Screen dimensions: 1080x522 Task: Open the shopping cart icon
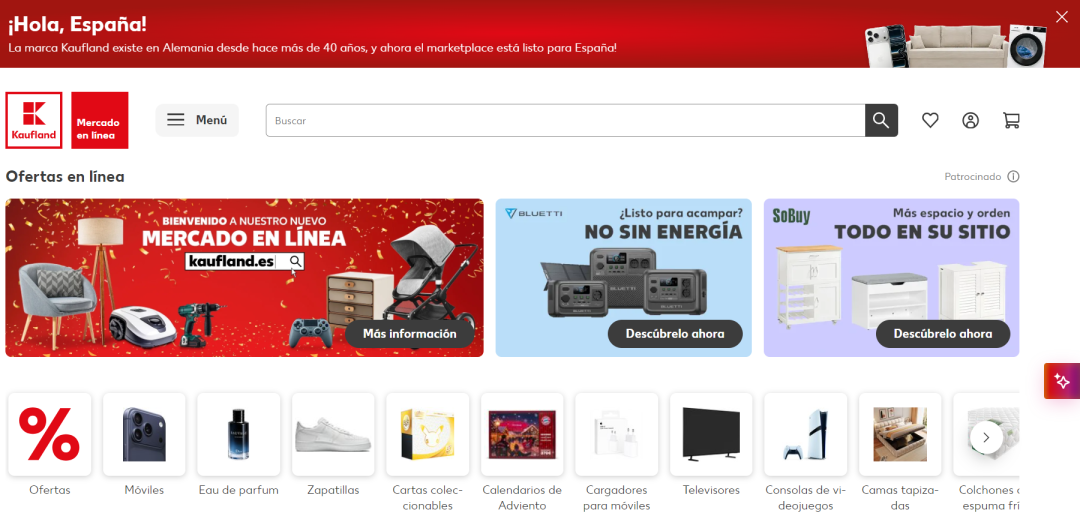coord(1011,121)
